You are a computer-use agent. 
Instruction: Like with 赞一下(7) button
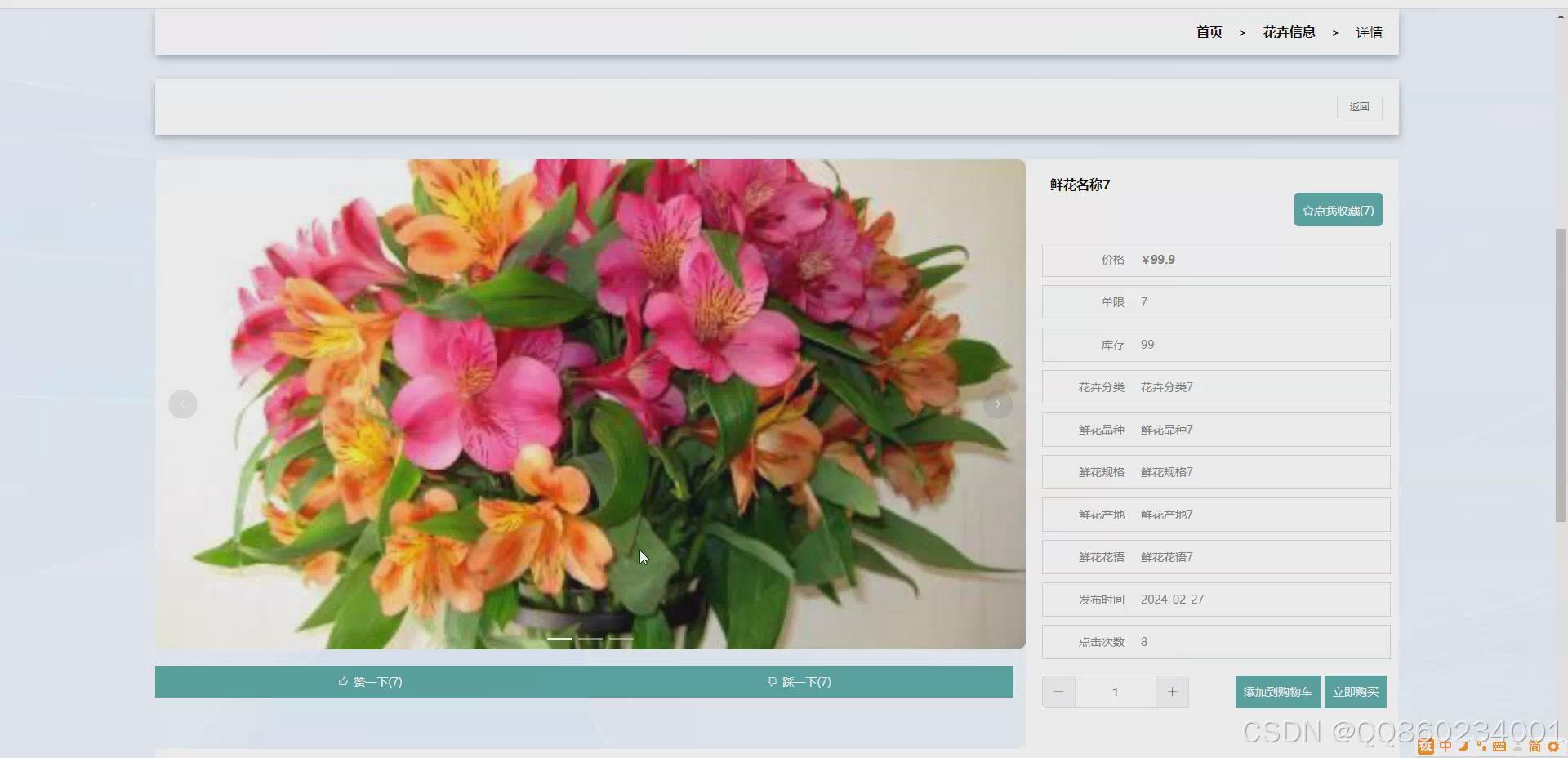coord(370,681)
